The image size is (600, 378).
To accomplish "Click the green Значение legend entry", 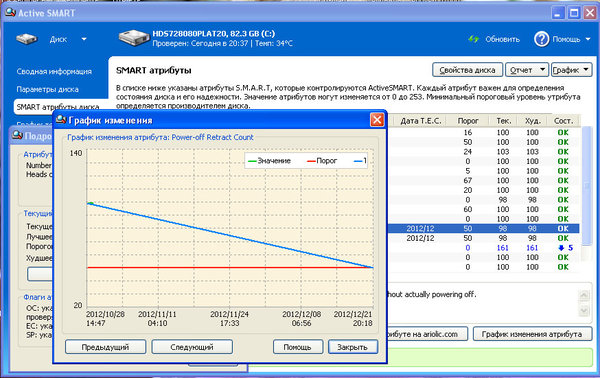I will coord(269,161).
